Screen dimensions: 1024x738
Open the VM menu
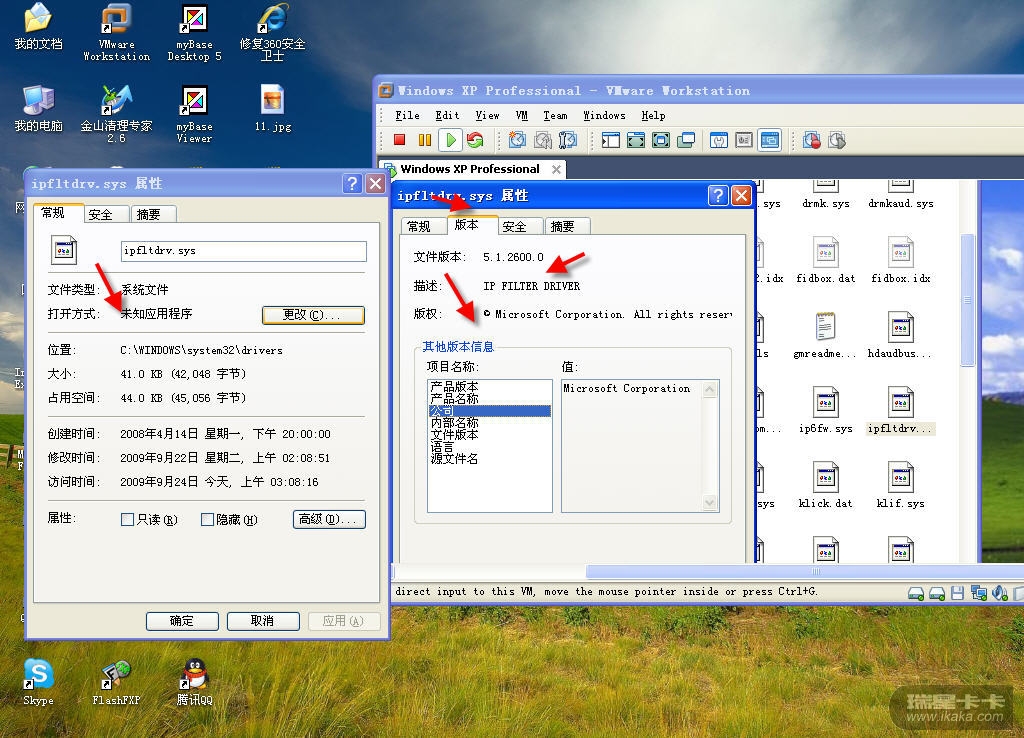[521, 115]
